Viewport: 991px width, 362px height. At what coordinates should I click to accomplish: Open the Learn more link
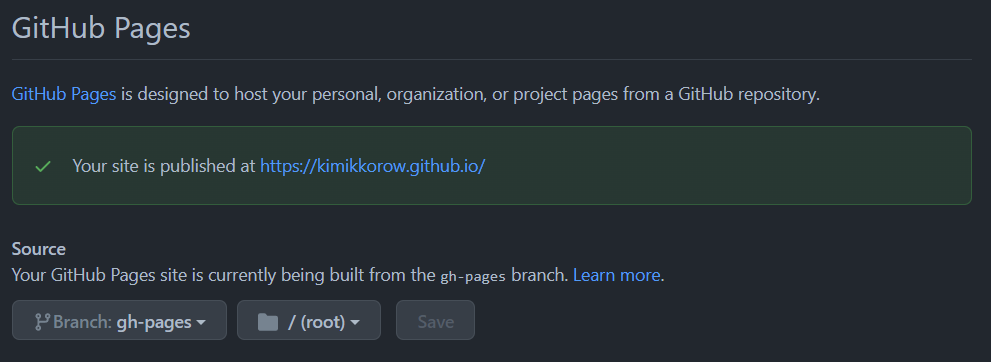coord(616,275)
